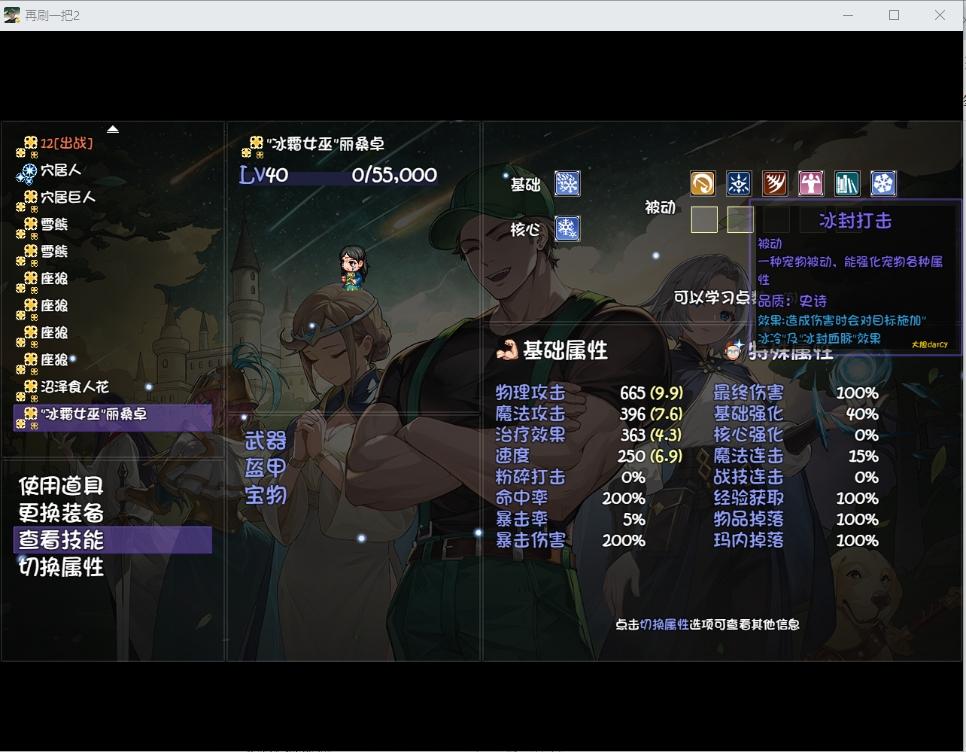Click the 粉碎打击 stat label
Viewport: 966px width, 752px height.
[530, 477]
